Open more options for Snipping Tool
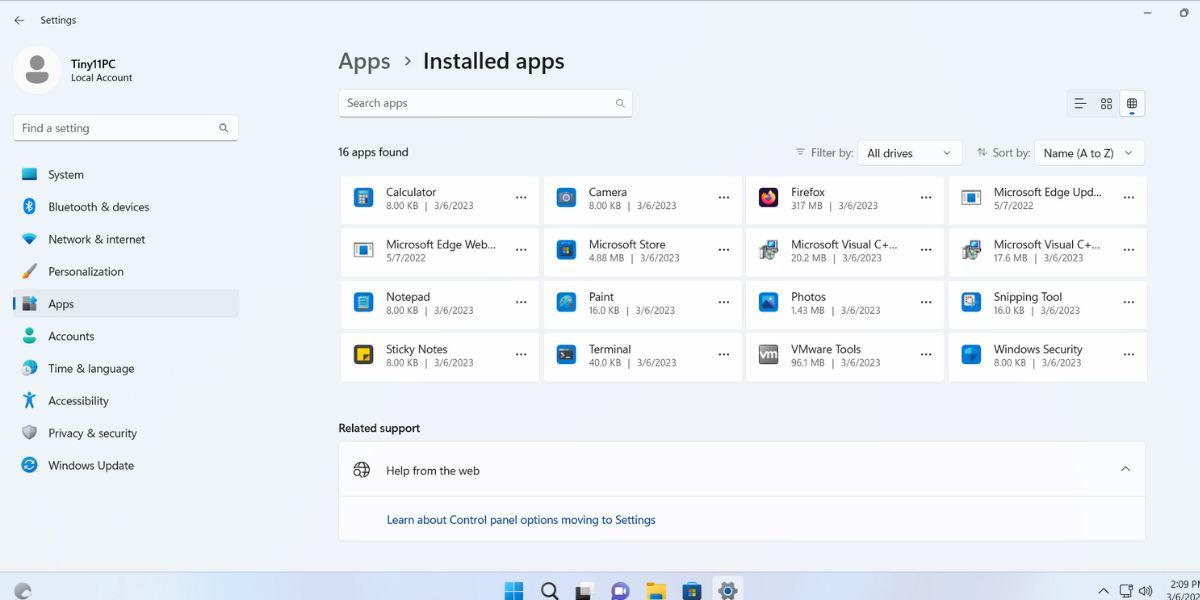Viewport: 1200px width, 600px height. 1129,302
